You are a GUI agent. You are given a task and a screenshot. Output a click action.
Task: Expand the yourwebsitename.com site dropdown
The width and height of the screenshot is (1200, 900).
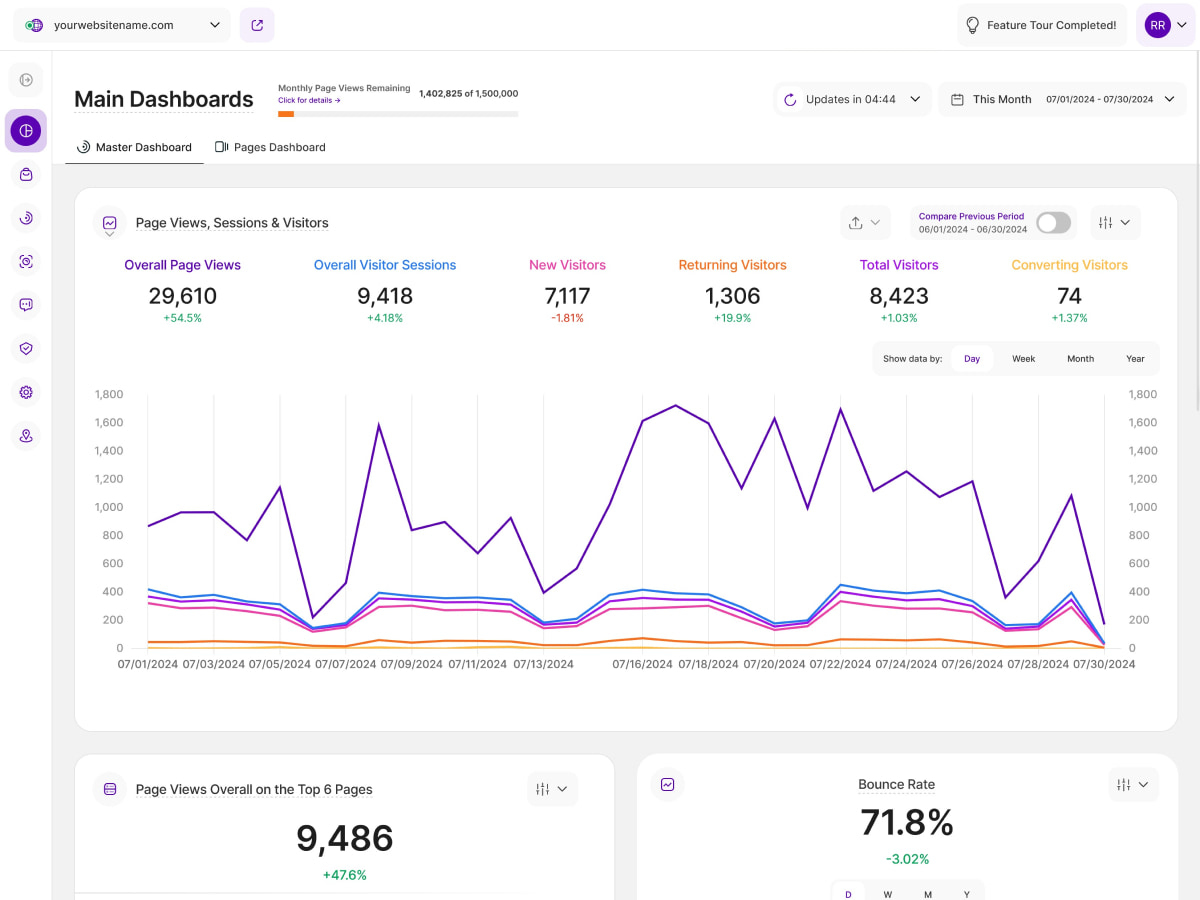tap(122, 25)
